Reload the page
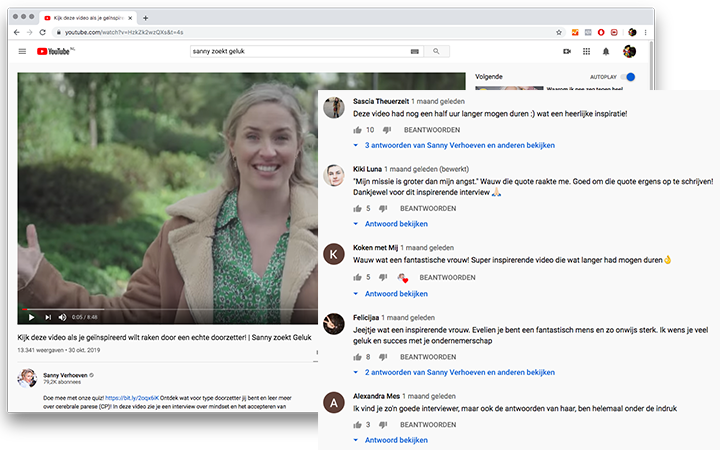720x450 pixels. (x=43, y=32)
